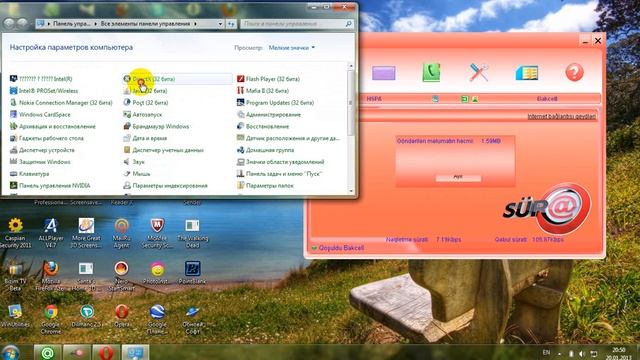Open Значки области уведомлений
This screenshot has height=360, width=640.
coord(280,162)
